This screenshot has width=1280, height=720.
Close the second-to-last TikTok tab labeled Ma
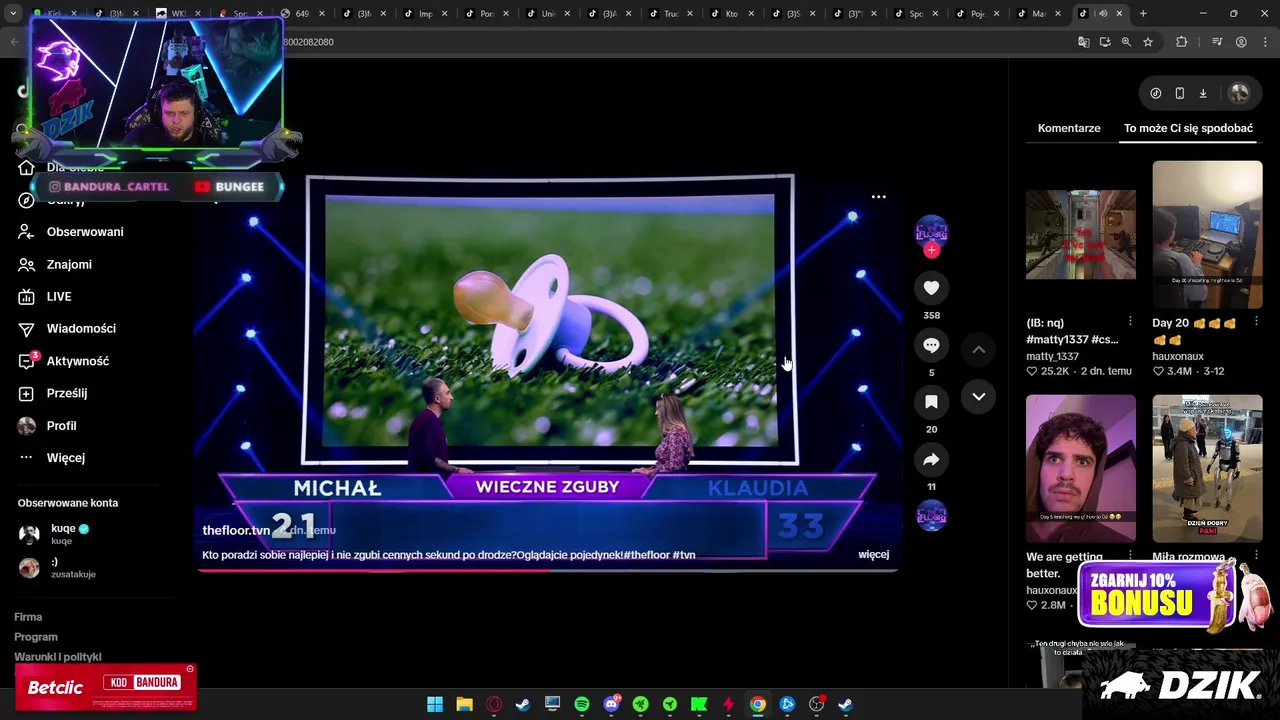(x=1058, y=14)
